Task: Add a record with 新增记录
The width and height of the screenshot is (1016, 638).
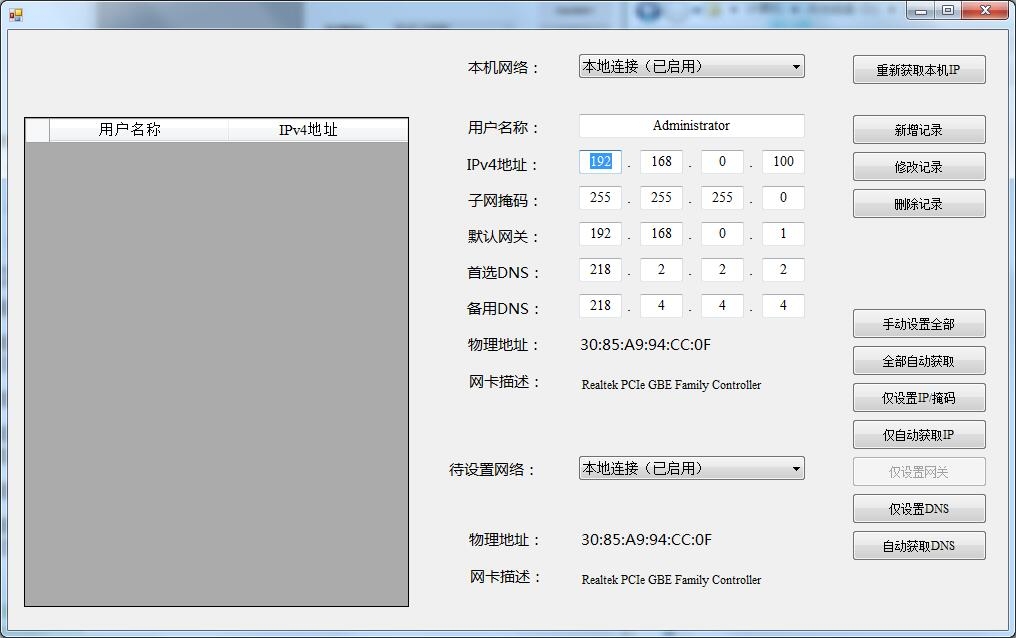Action: 919,130
